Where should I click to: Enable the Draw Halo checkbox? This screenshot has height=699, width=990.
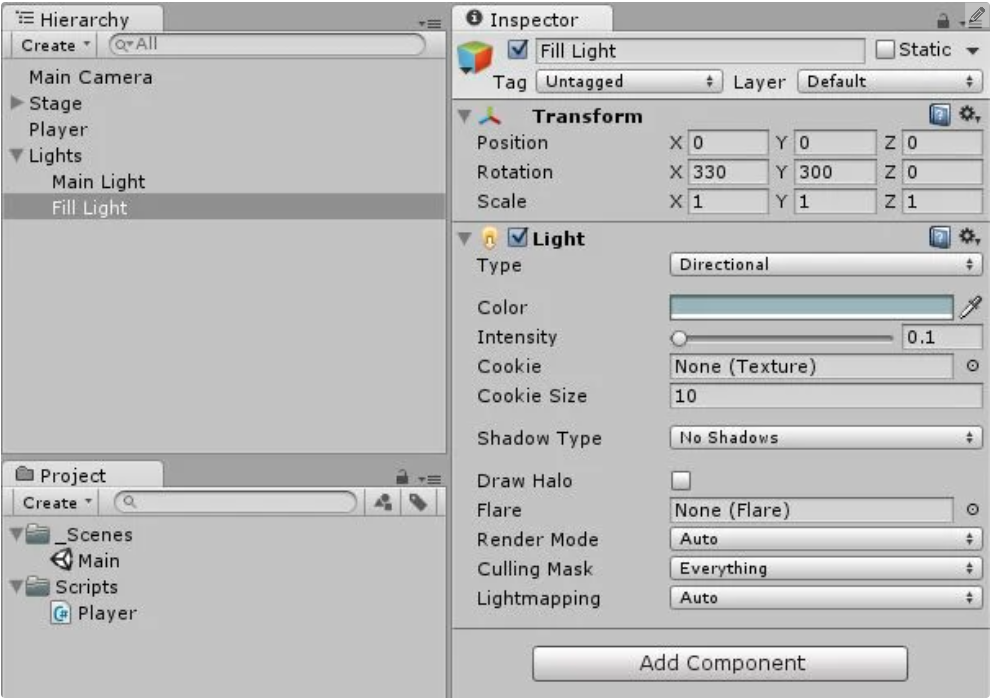pyautogui.click(x=681, y=481)
